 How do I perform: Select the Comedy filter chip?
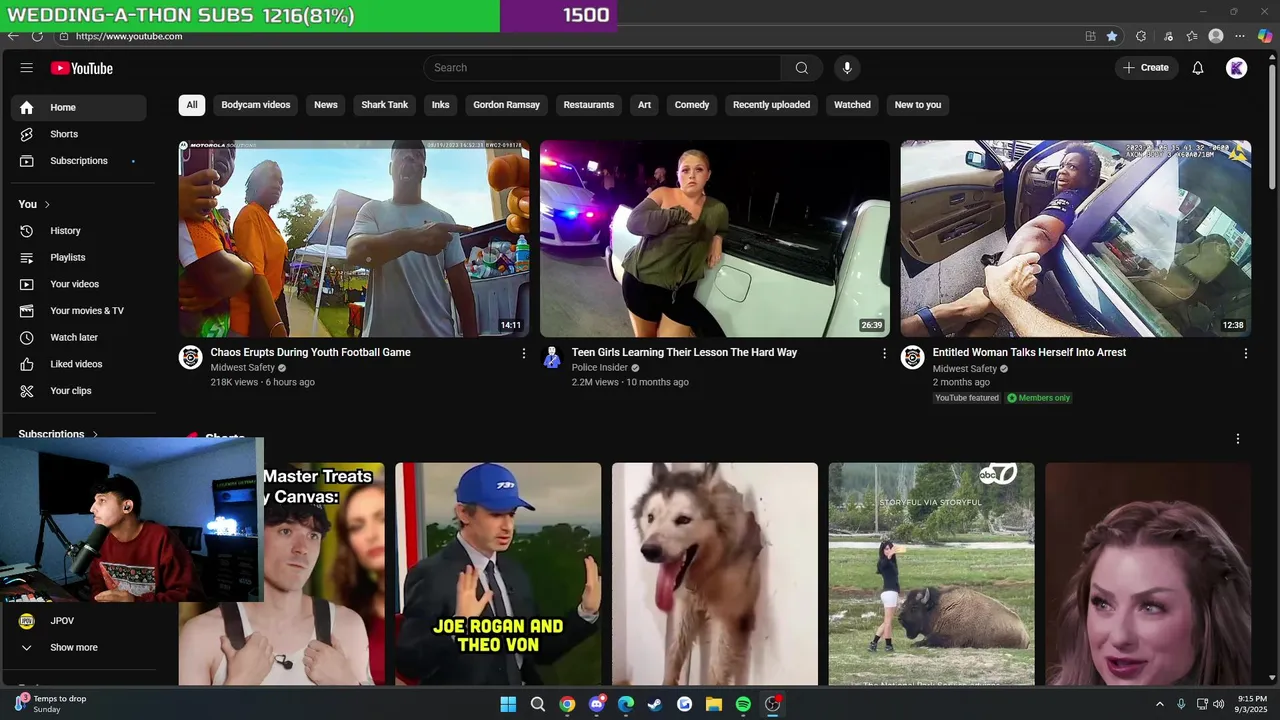692,105
